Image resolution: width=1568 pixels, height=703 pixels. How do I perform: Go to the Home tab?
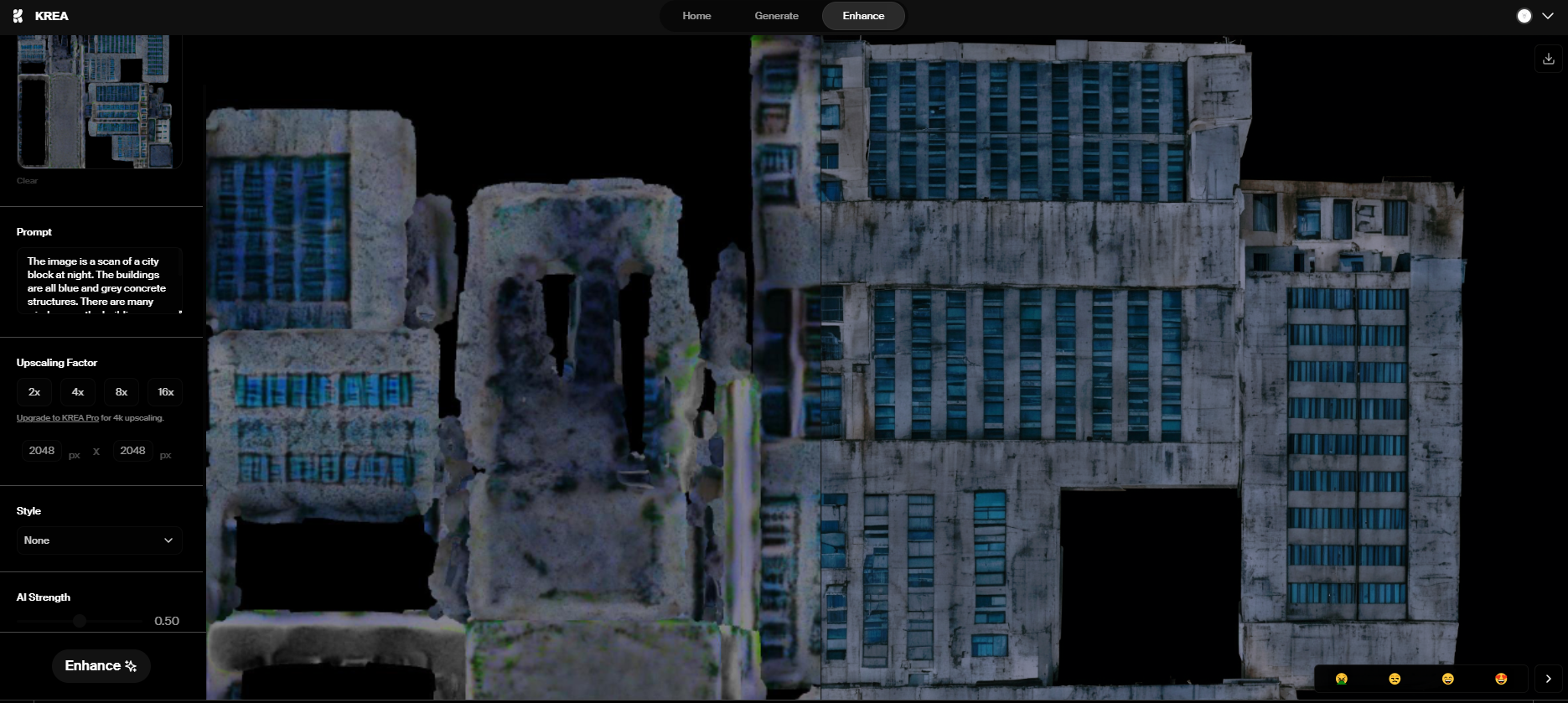696,16
